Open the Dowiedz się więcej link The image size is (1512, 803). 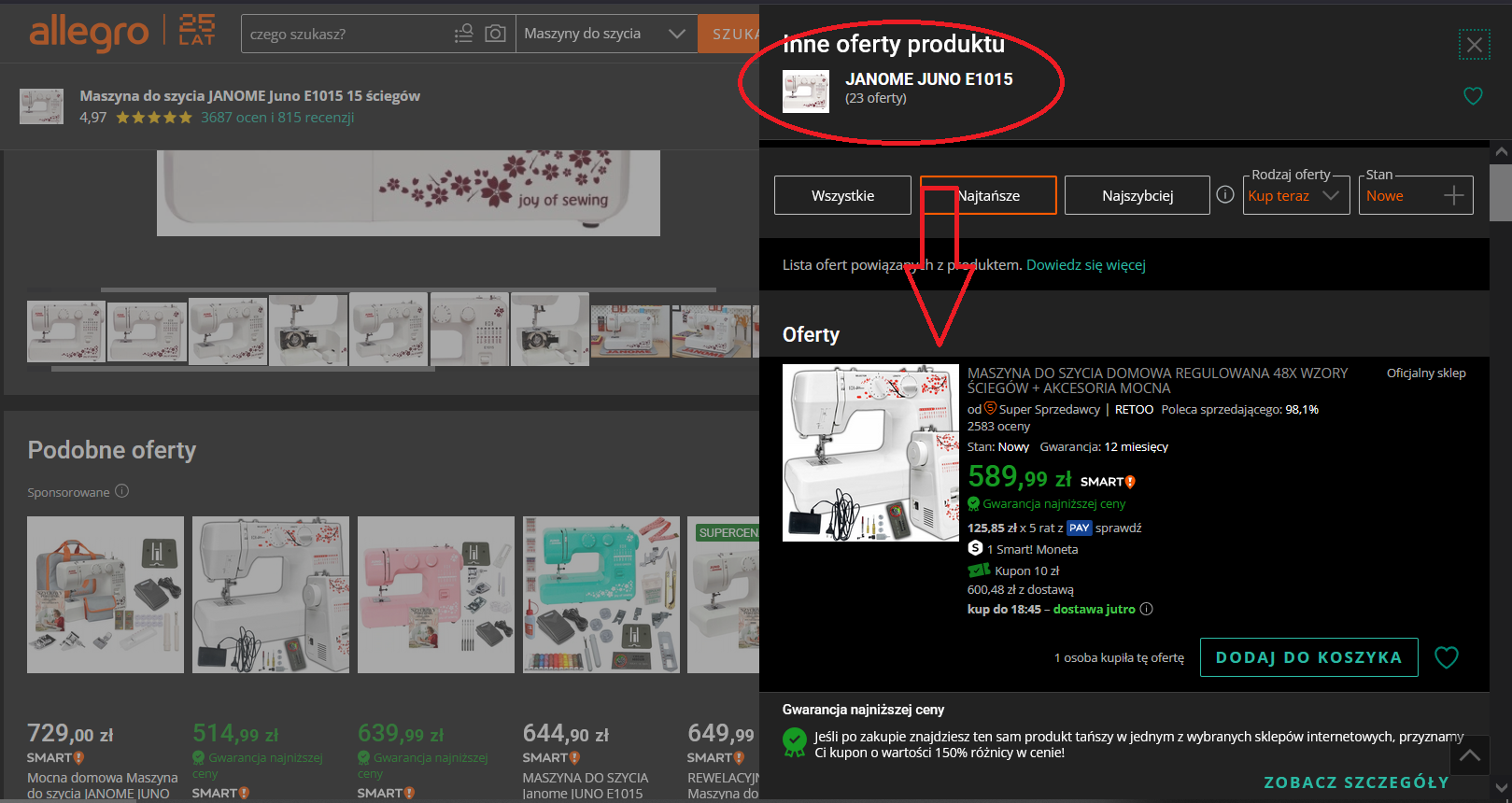[1086, 265]
